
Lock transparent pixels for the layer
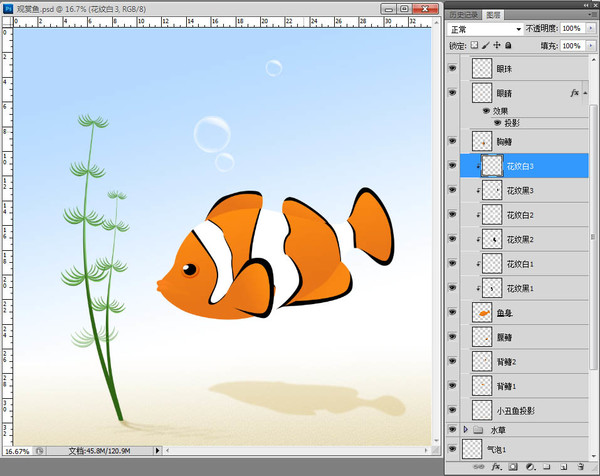(474, 45)
